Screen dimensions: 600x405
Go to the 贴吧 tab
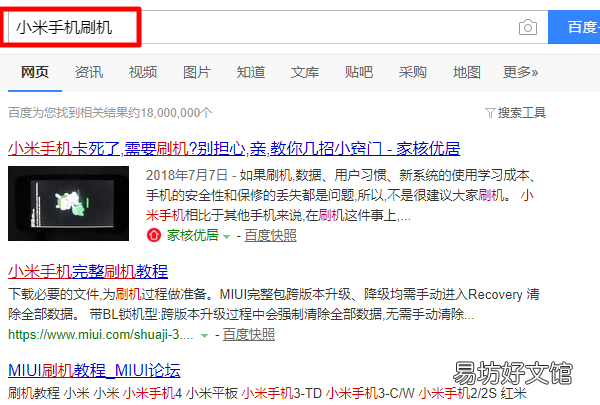(x=359, y=72)
